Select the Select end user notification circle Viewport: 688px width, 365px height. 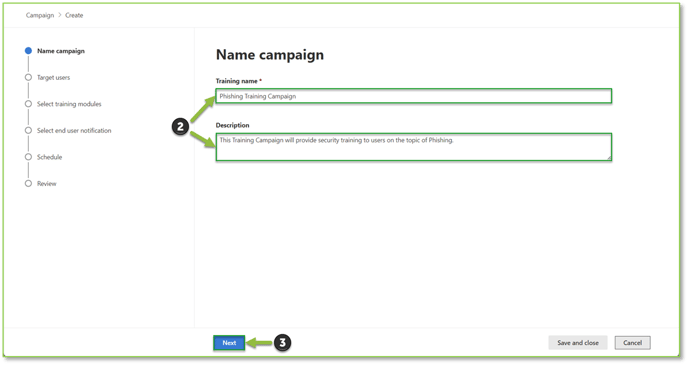point(28,130)
